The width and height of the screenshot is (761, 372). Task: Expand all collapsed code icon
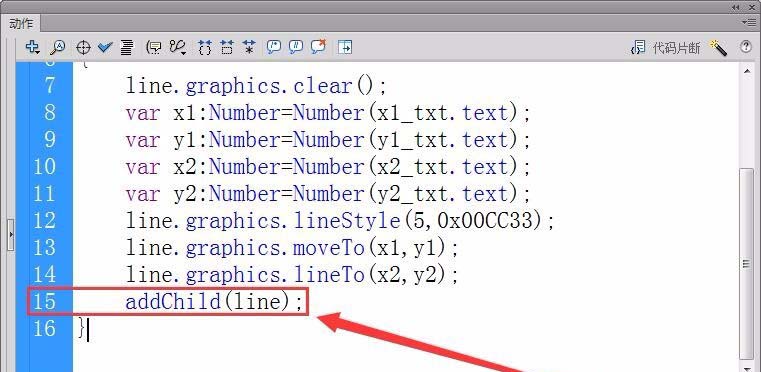[x=249, y=47]
